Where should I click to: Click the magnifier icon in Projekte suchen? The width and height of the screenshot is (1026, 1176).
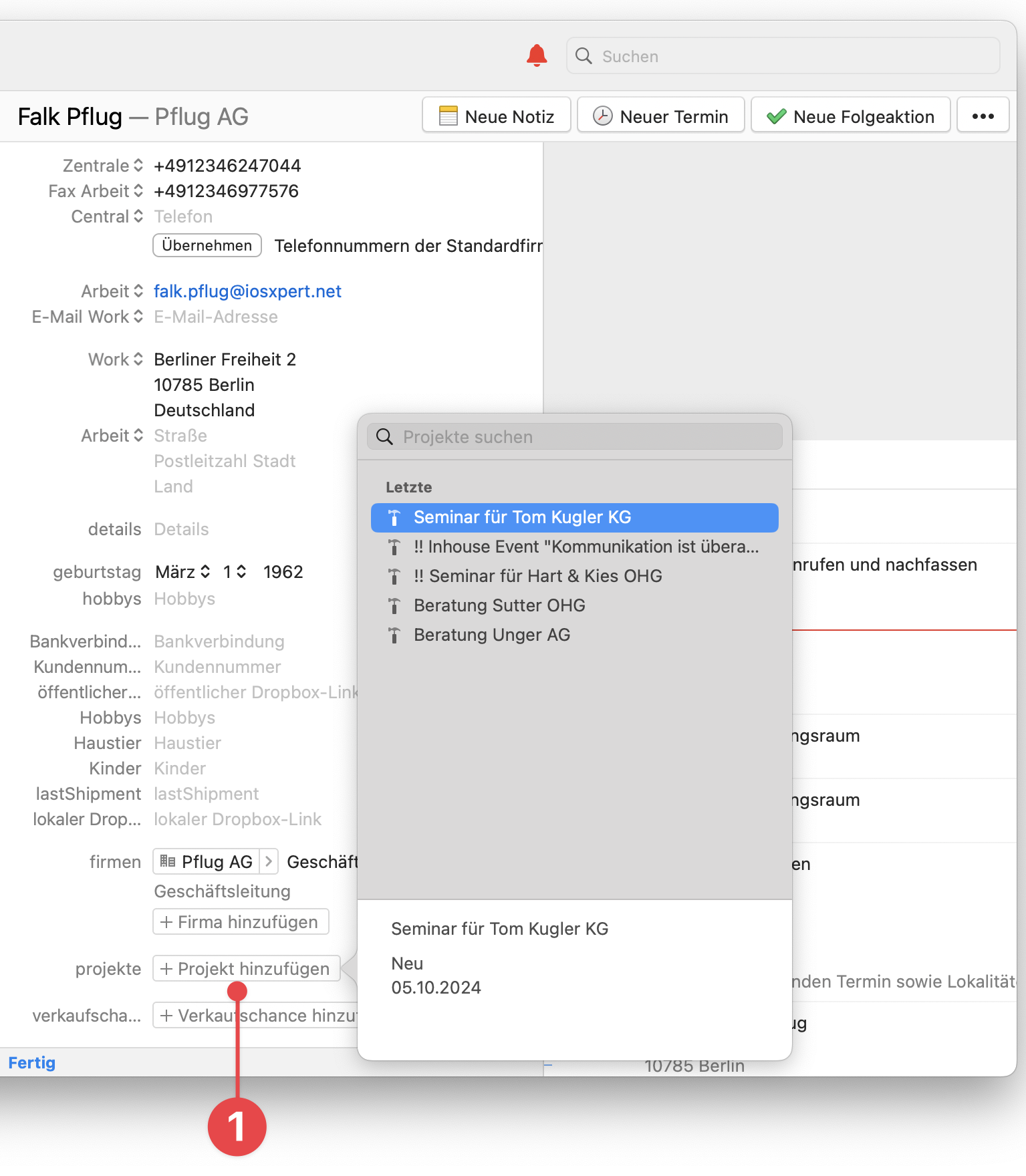(384, 437)
